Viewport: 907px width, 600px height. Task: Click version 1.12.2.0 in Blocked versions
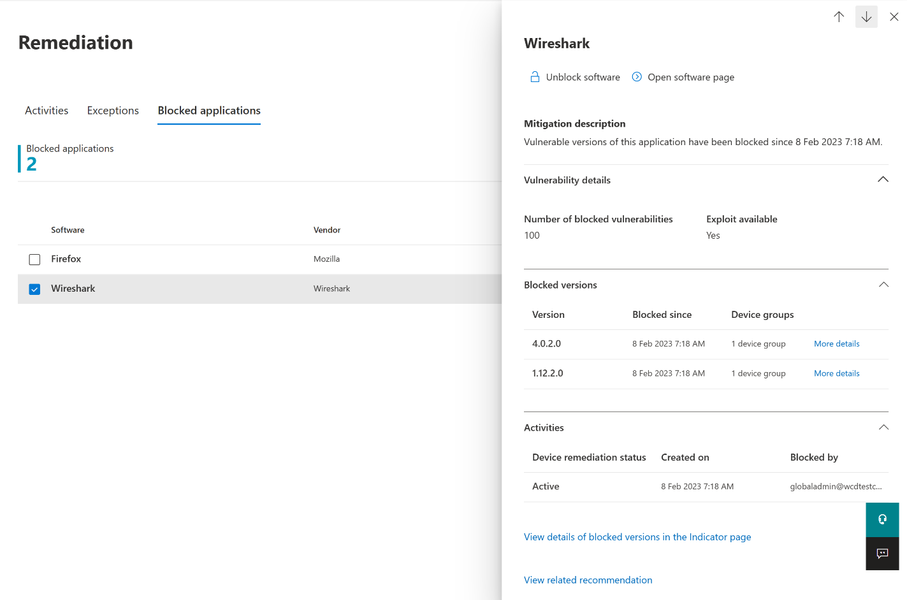point(548,373)
